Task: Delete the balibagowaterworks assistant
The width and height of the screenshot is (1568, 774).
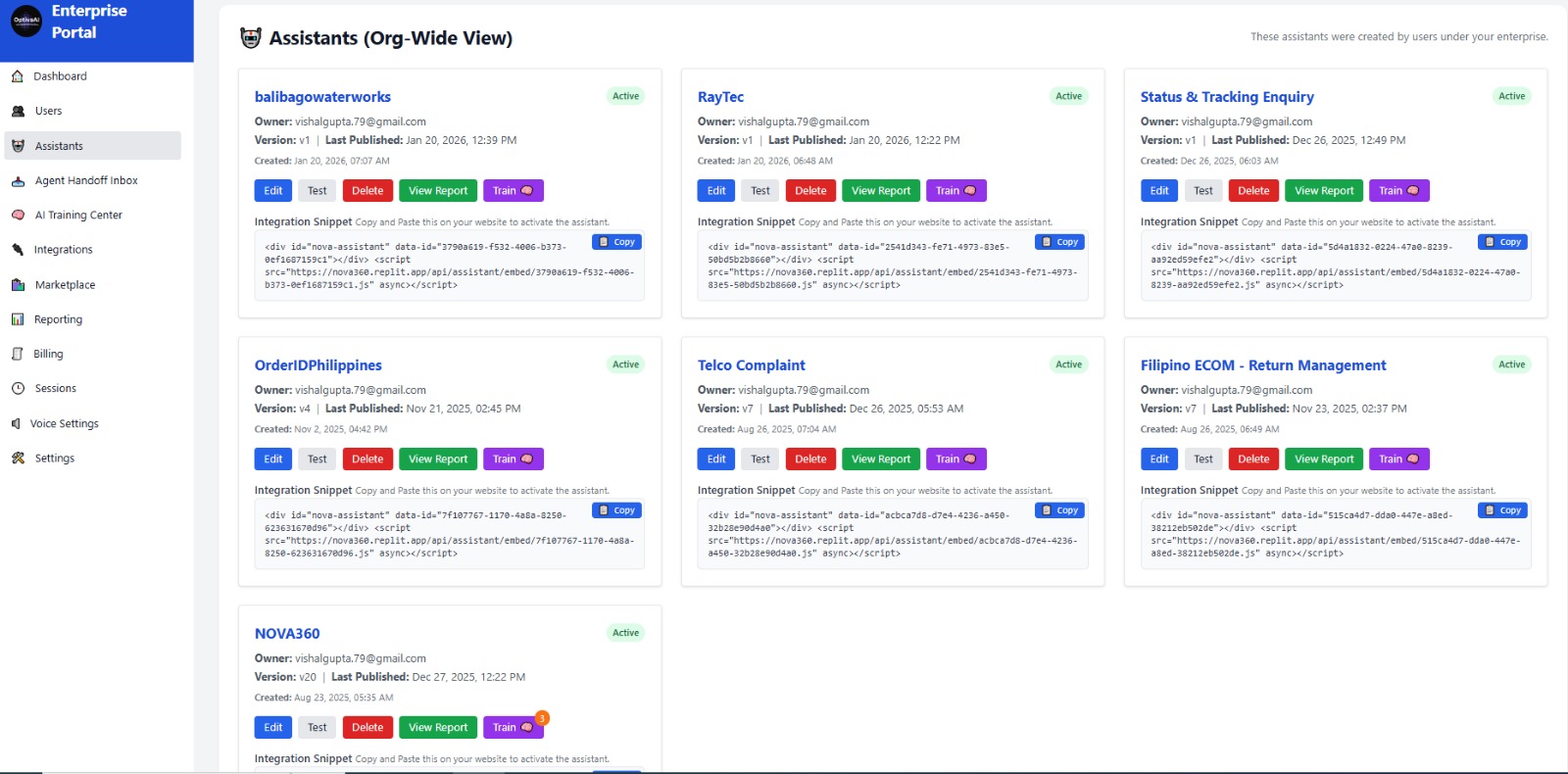Action: pos(367,191)
